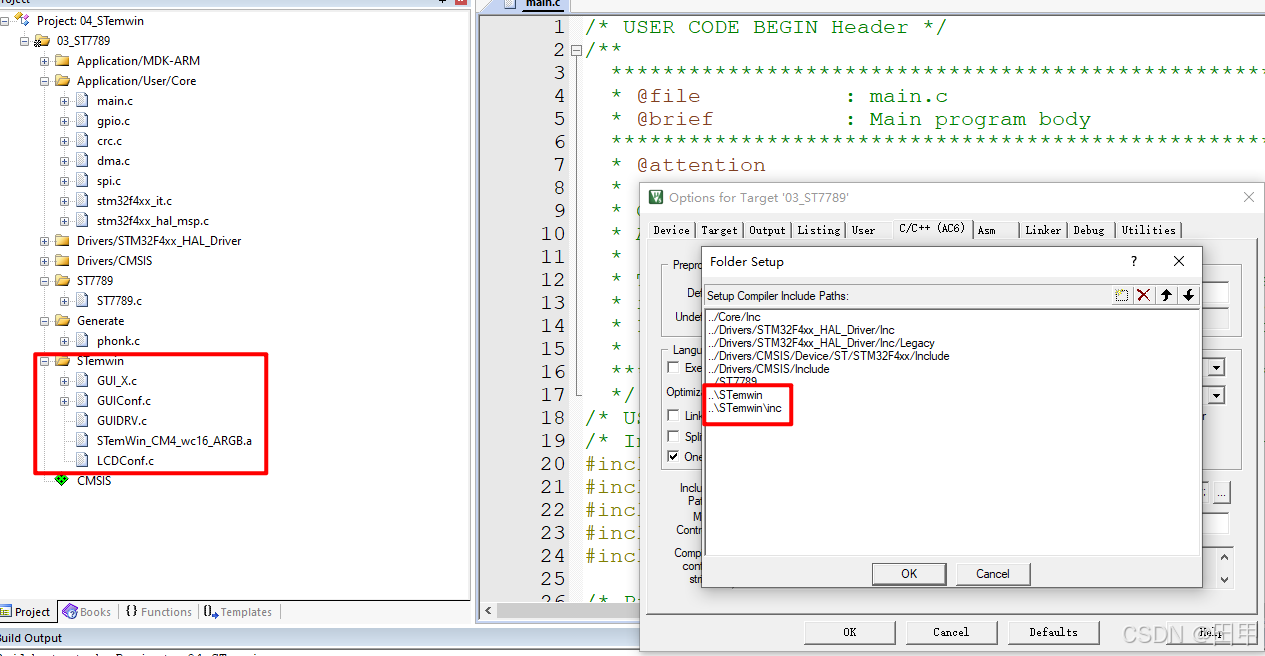
Task: Delete the selected include path with red X
Action: pos(1144,295)
